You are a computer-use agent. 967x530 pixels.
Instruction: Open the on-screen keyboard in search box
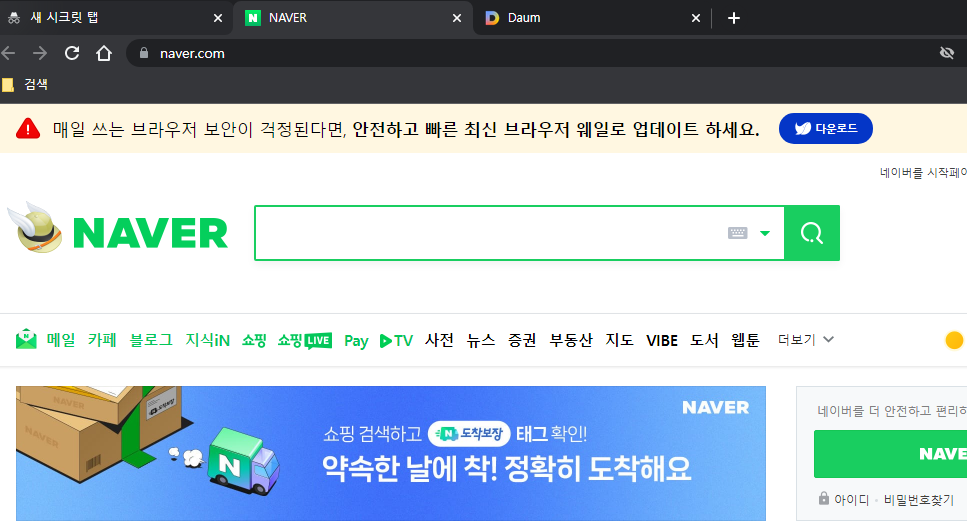tap(737, 233)
